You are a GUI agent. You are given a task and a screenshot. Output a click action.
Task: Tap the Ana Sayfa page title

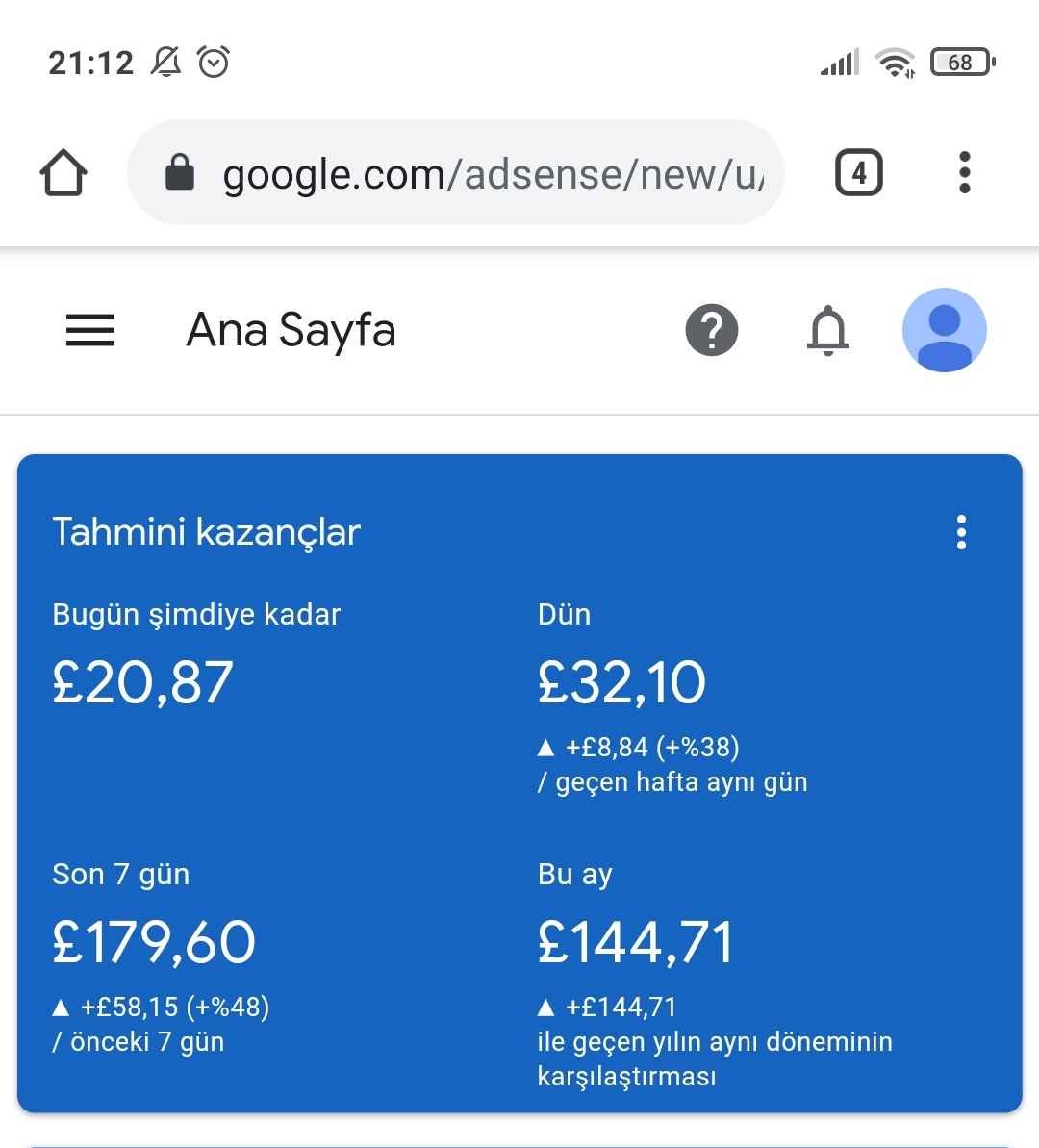(x=291, y=330)
